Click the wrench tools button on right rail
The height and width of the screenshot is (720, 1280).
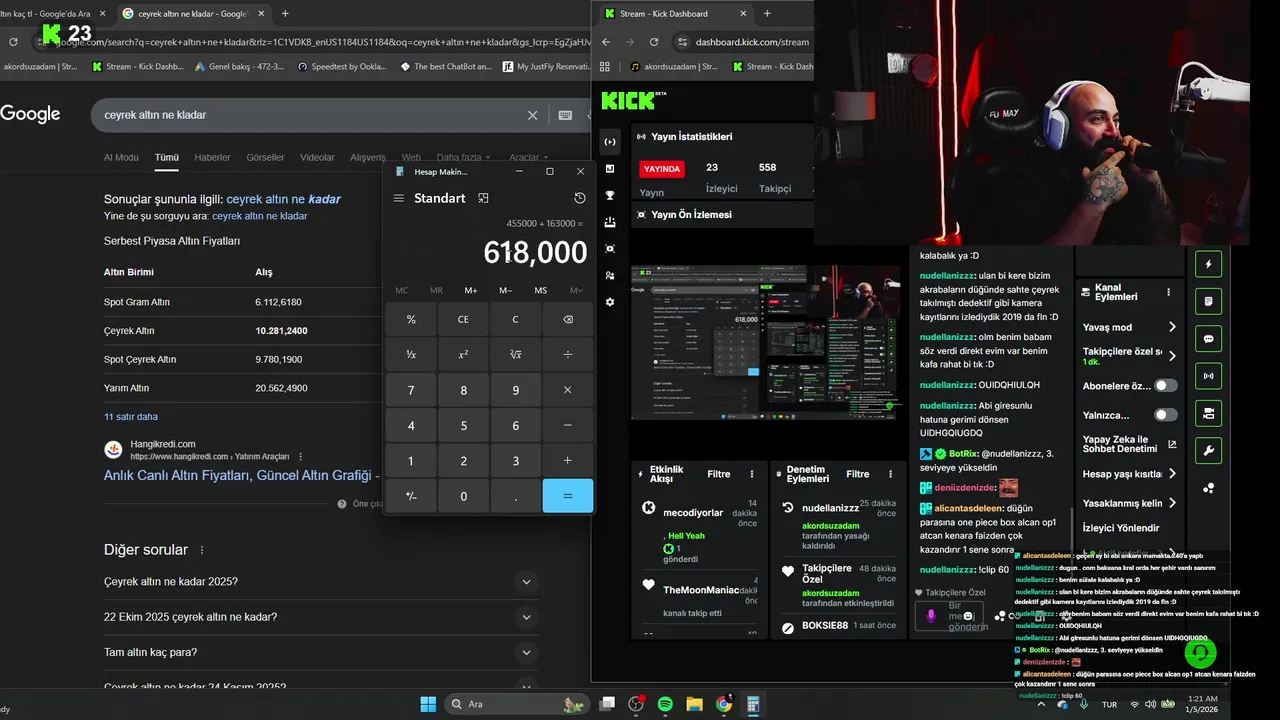pos(1208,451)
